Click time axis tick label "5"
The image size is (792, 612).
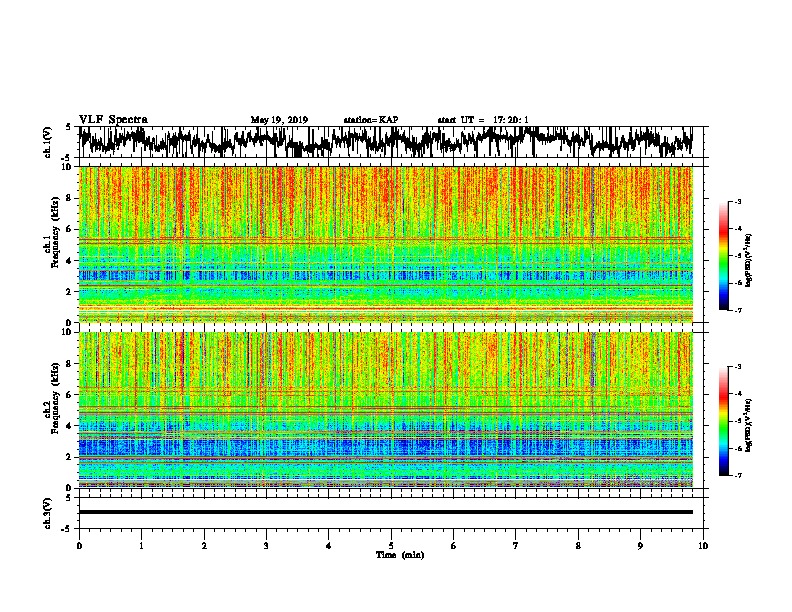pos(391,546)
